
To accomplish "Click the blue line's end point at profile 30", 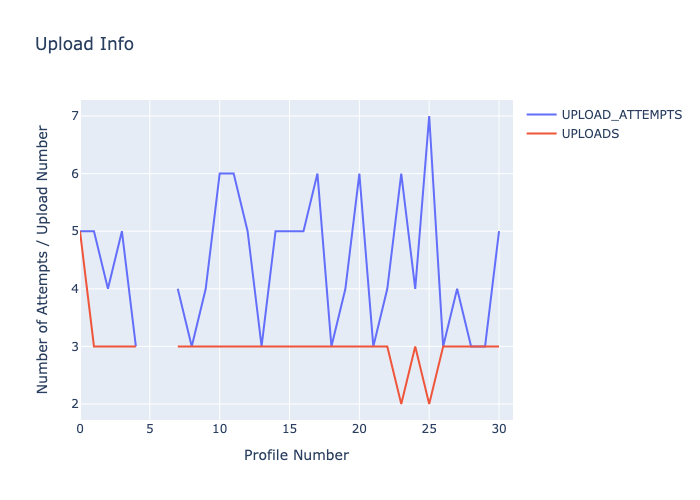I will [x=498, y=232].
